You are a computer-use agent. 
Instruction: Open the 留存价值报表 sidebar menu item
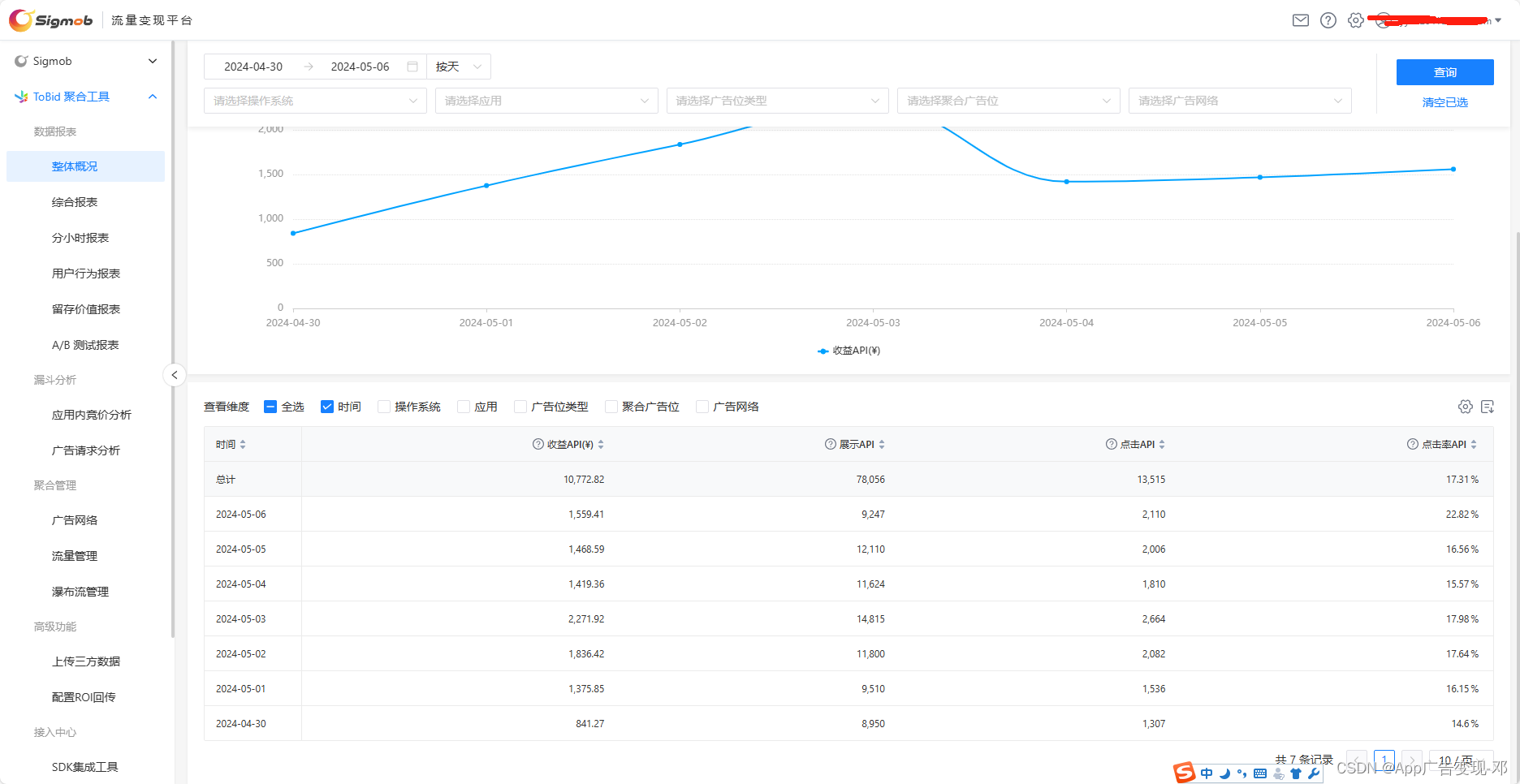85,309
